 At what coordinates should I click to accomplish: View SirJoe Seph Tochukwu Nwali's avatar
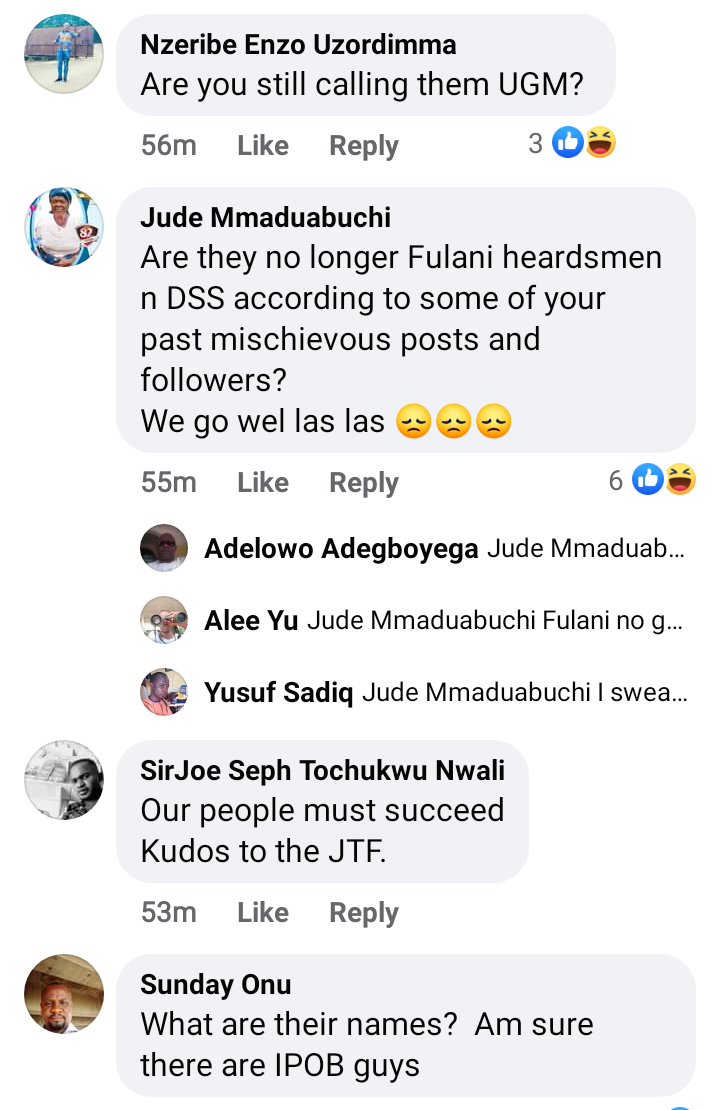click(x=64, y=780)
